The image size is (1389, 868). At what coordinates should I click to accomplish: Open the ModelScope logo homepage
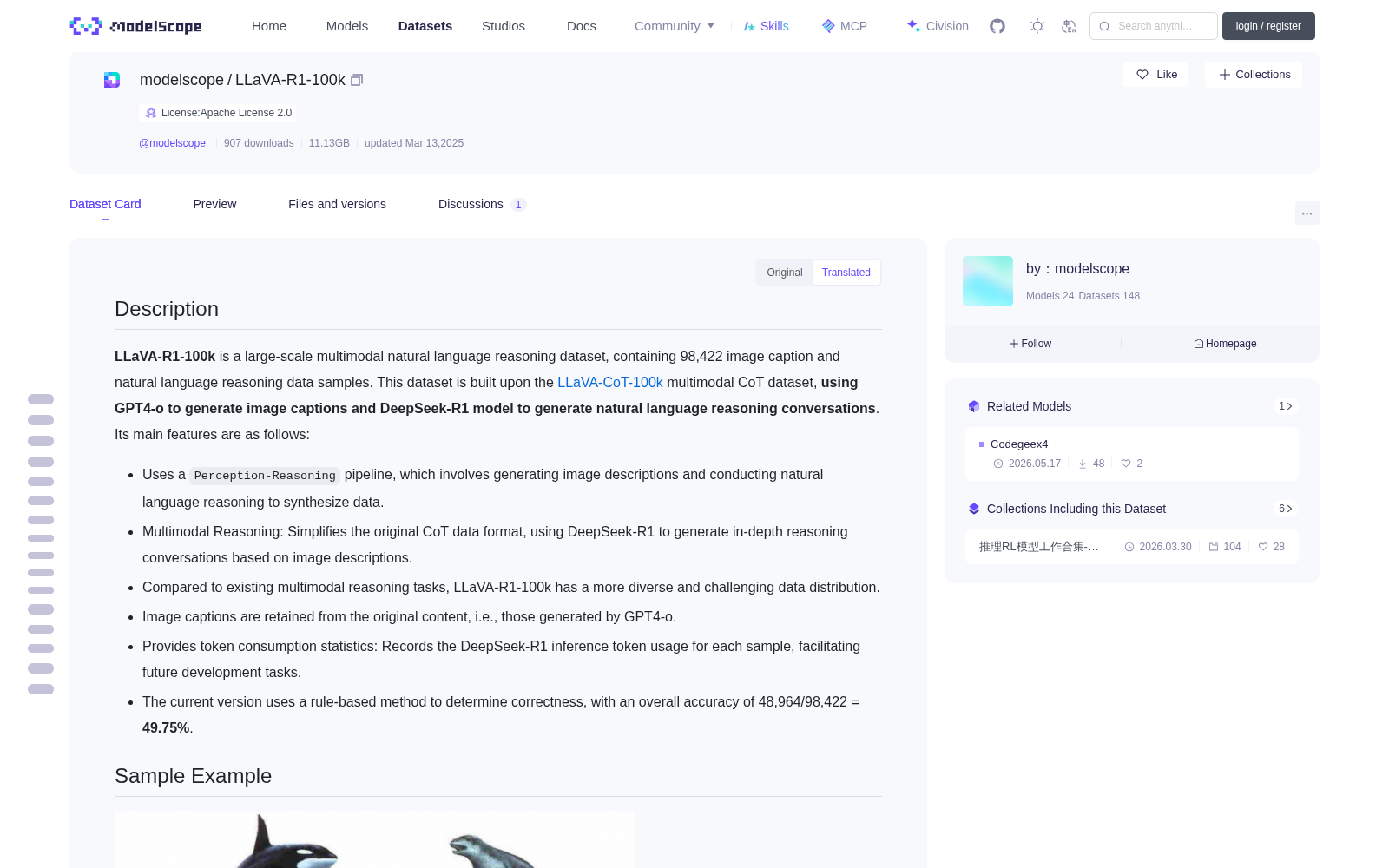coord(135,26)
